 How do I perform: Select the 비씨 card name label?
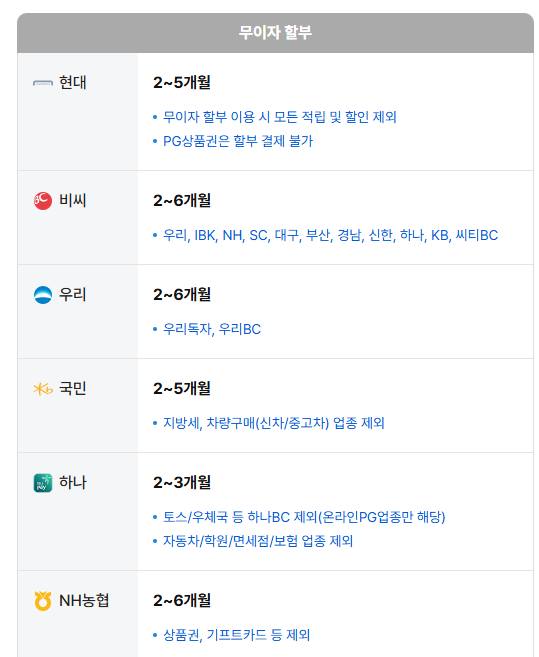point(73,200)
